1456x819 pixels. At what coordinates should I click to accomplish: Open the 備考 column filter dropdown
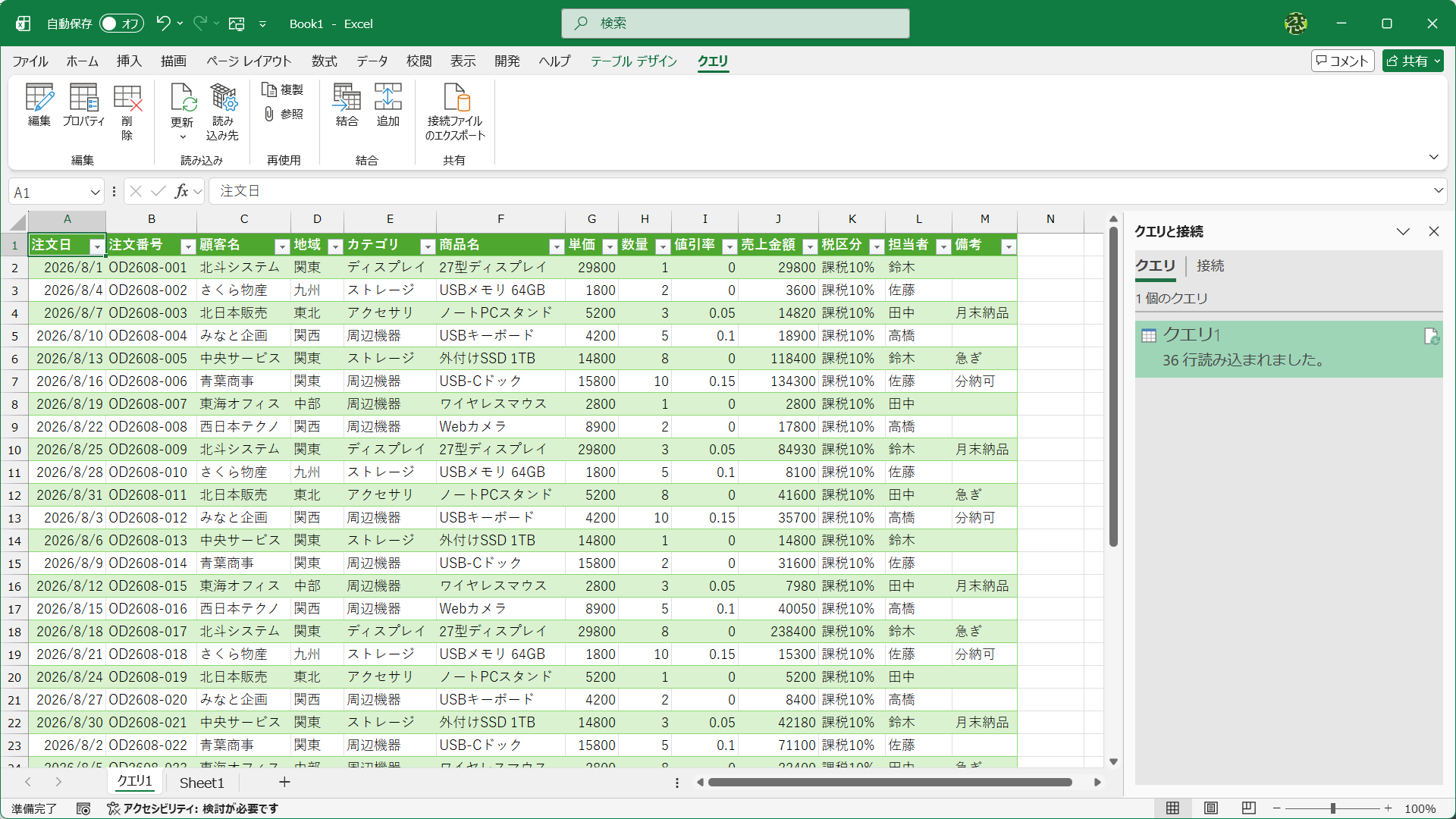1009,246
